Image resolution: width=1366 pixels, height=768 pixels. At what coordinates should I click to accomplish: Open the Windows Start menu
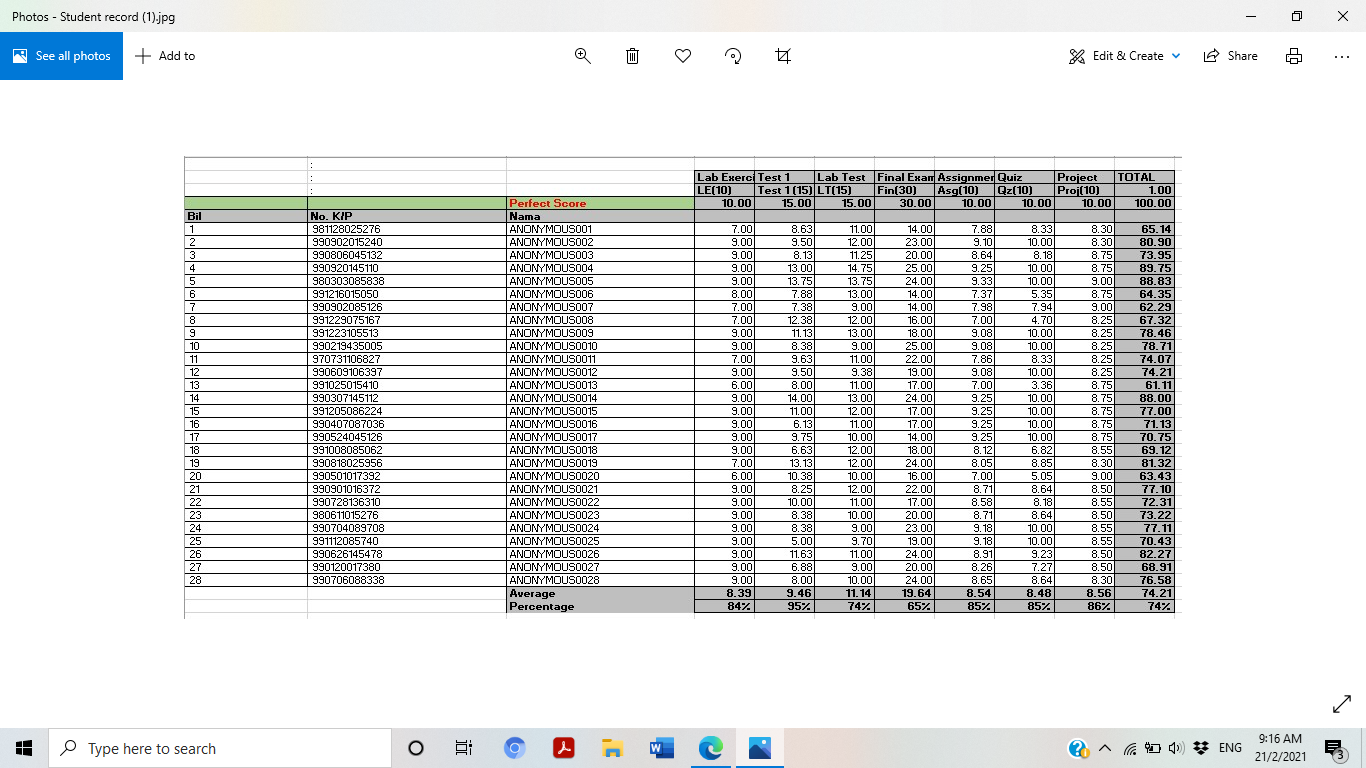(24, 748)
